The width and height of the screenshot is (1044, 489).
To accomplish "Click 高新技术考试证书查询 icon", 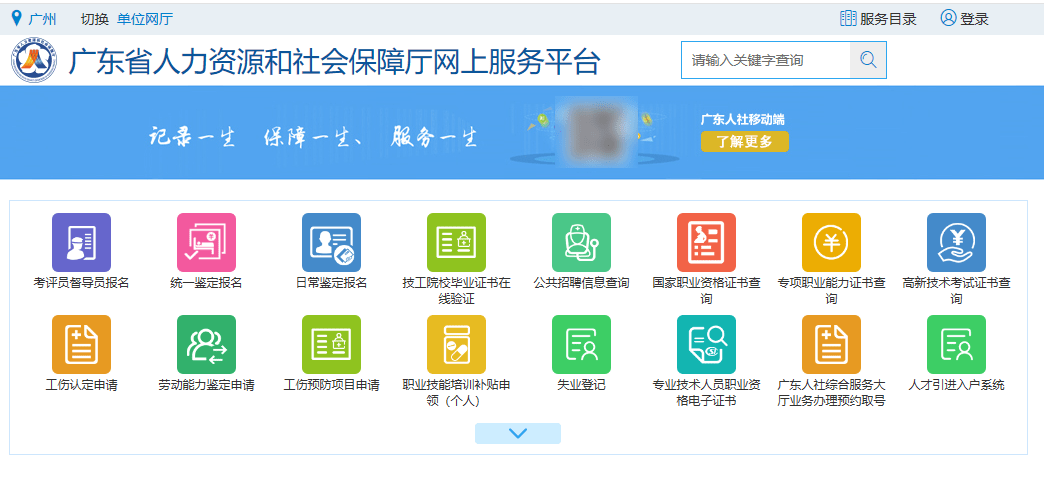I will point(956,243).
